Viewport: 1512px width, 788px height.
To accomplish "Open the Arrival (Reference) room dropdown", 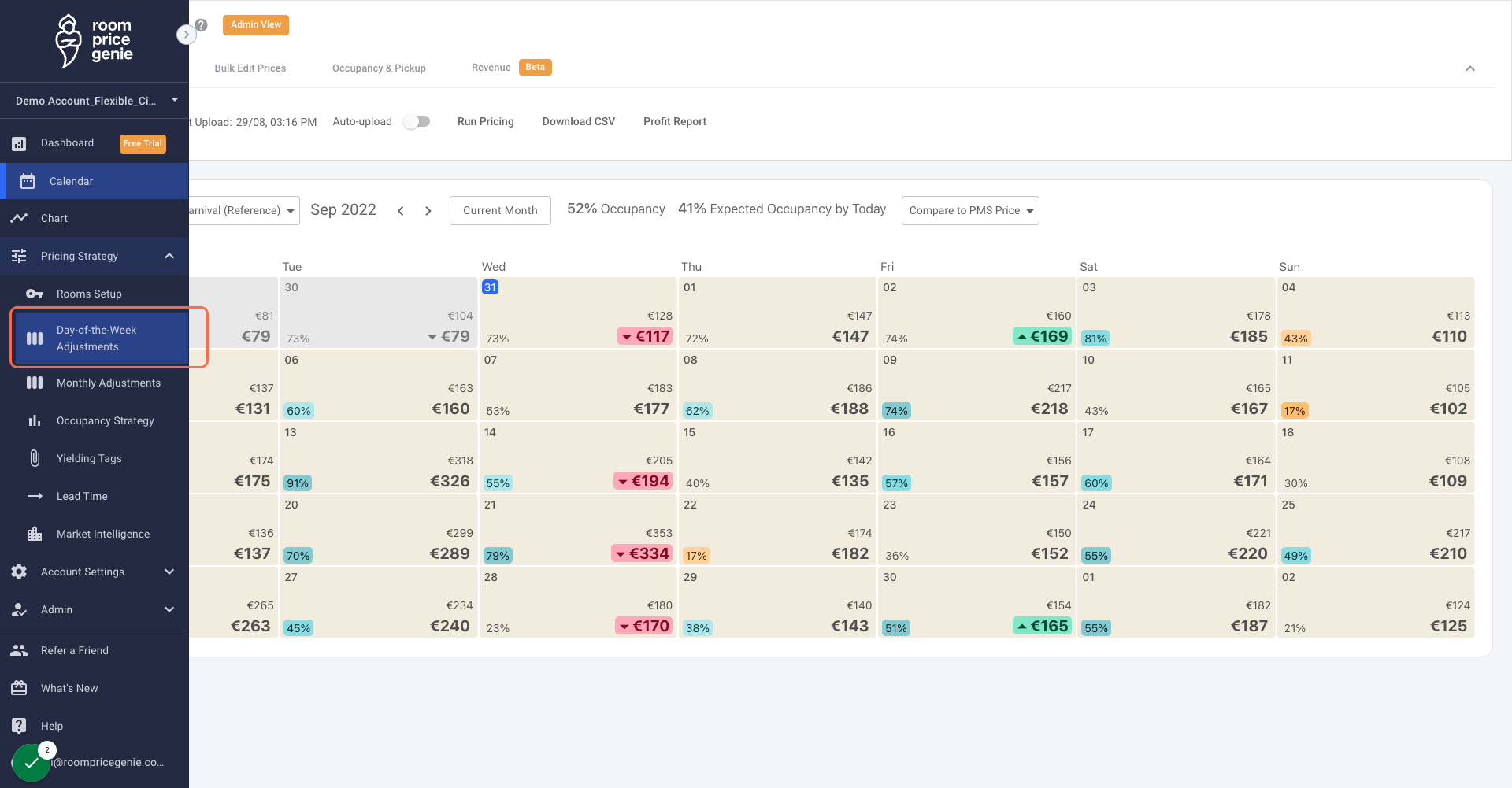I will [244, 210].
